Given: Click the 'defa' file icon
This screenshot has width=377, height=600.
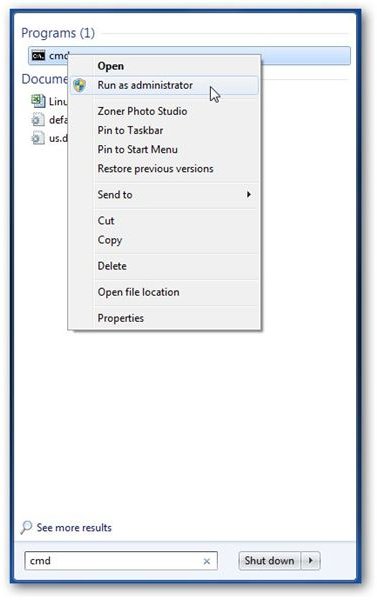Looking at the screenshot, I should [38, 120].
